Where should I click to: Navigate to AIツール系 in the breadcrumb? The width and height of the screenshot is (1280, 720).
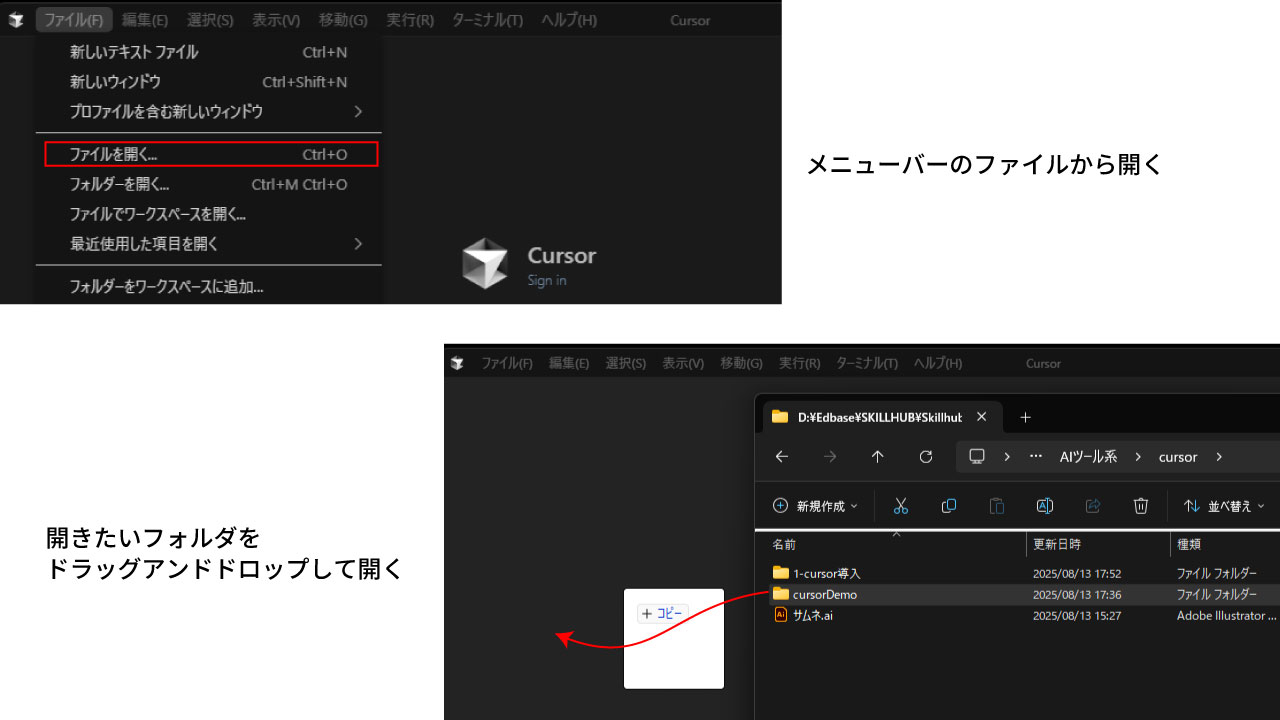pos(1088,456)
